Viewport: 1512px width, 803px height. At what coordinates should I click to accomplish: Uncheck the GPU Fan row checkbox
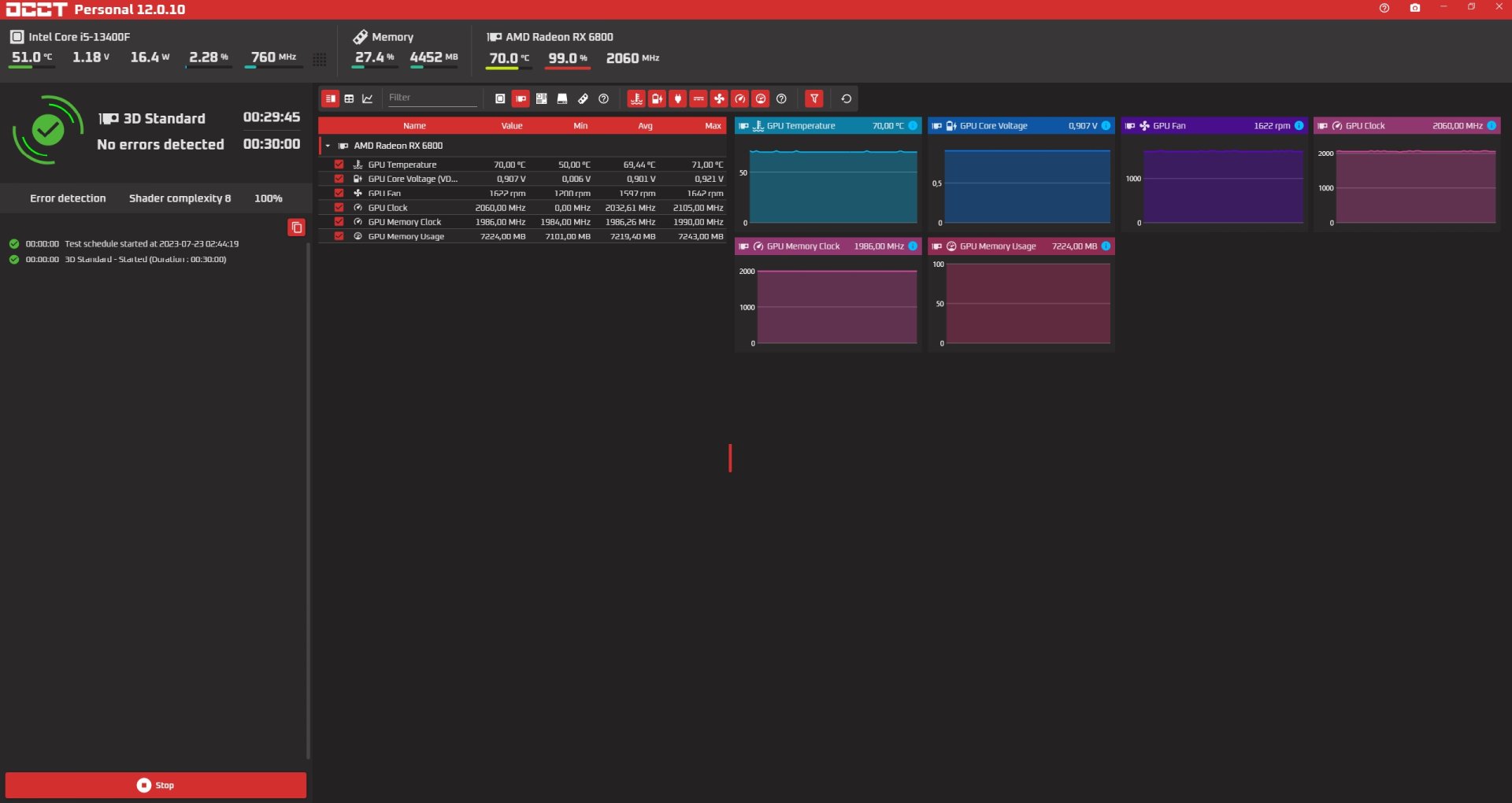click(x=339, y=193)
